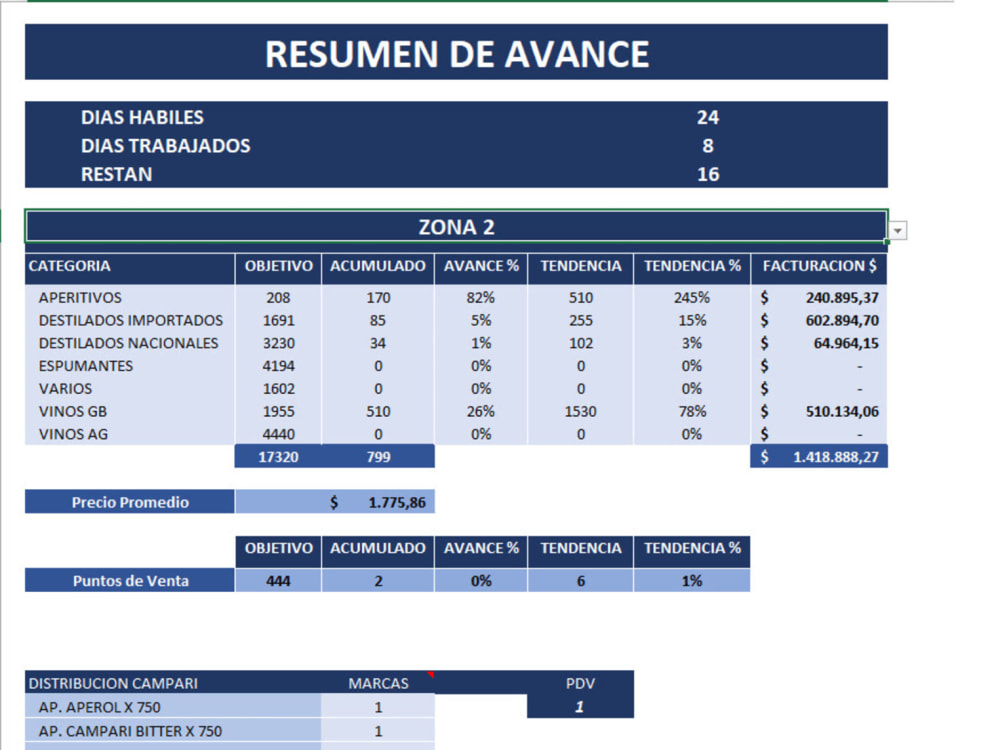Select the DESTILADOS IMPORTADOS cell
This screenshot has width=1000, height=750.
tap(130, 320)
